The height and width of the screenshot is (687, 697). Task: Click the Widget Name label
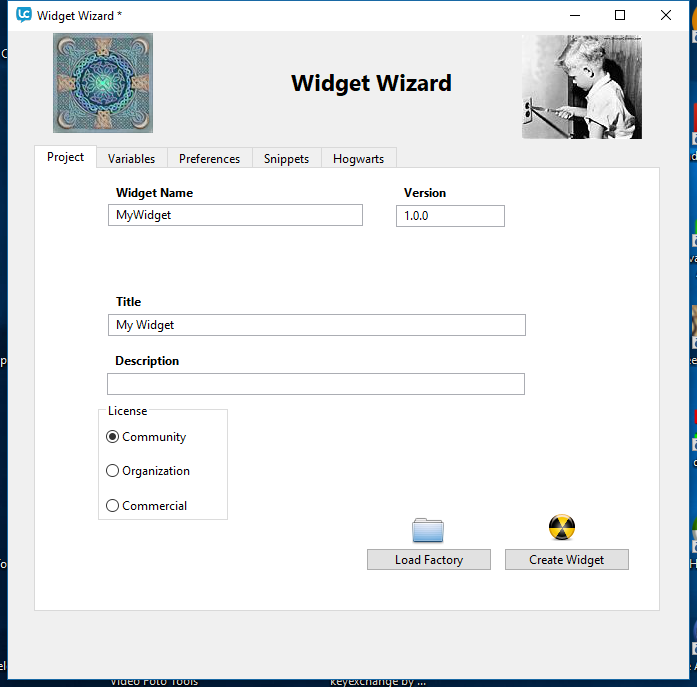pos(154,193)
